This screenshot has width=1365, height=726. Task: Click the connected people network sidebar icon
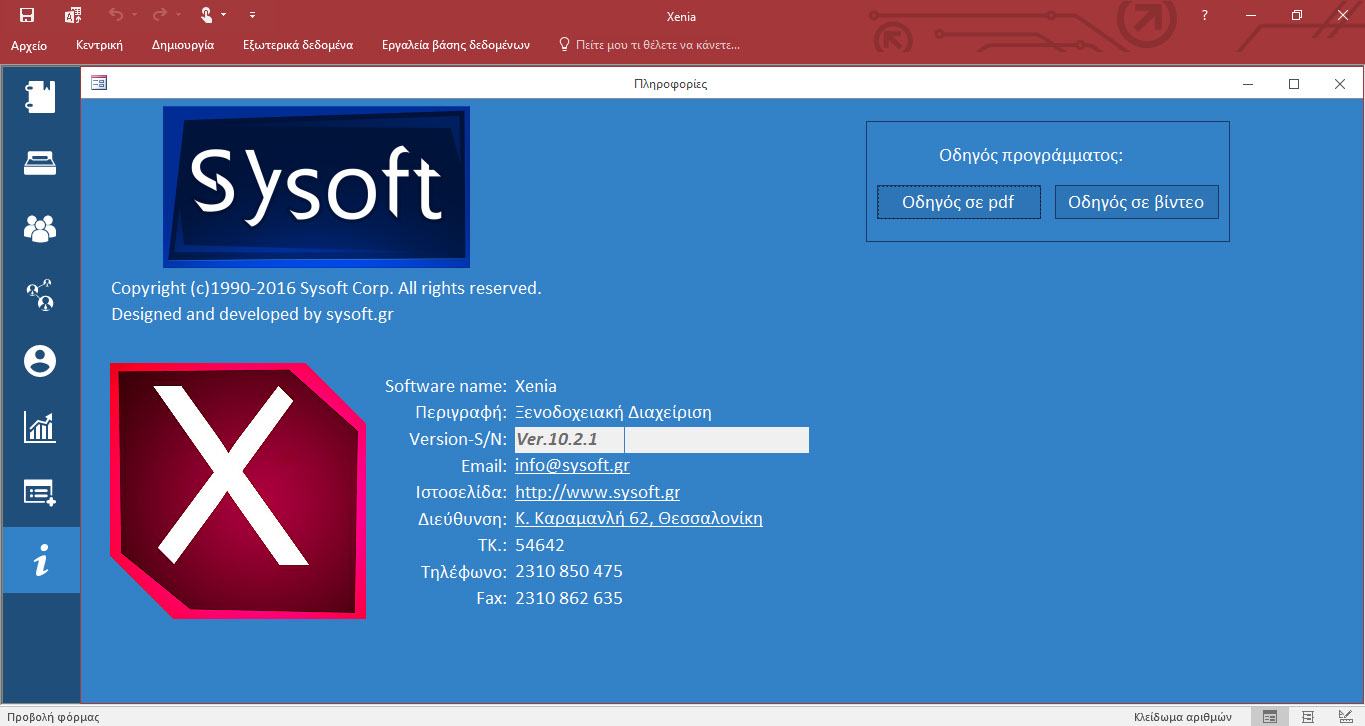point(40,295)
